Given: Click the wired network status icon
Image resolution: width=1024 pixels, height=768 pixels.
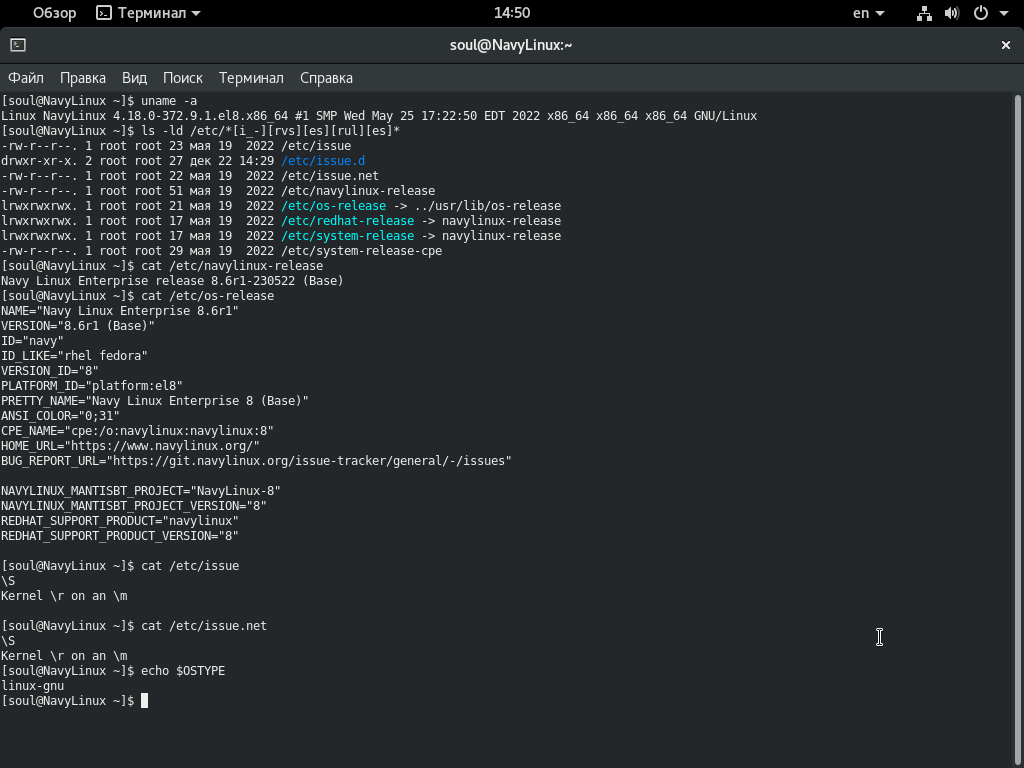Looking at the screenshot, I should pyautogui.click(x=924, y=13).
